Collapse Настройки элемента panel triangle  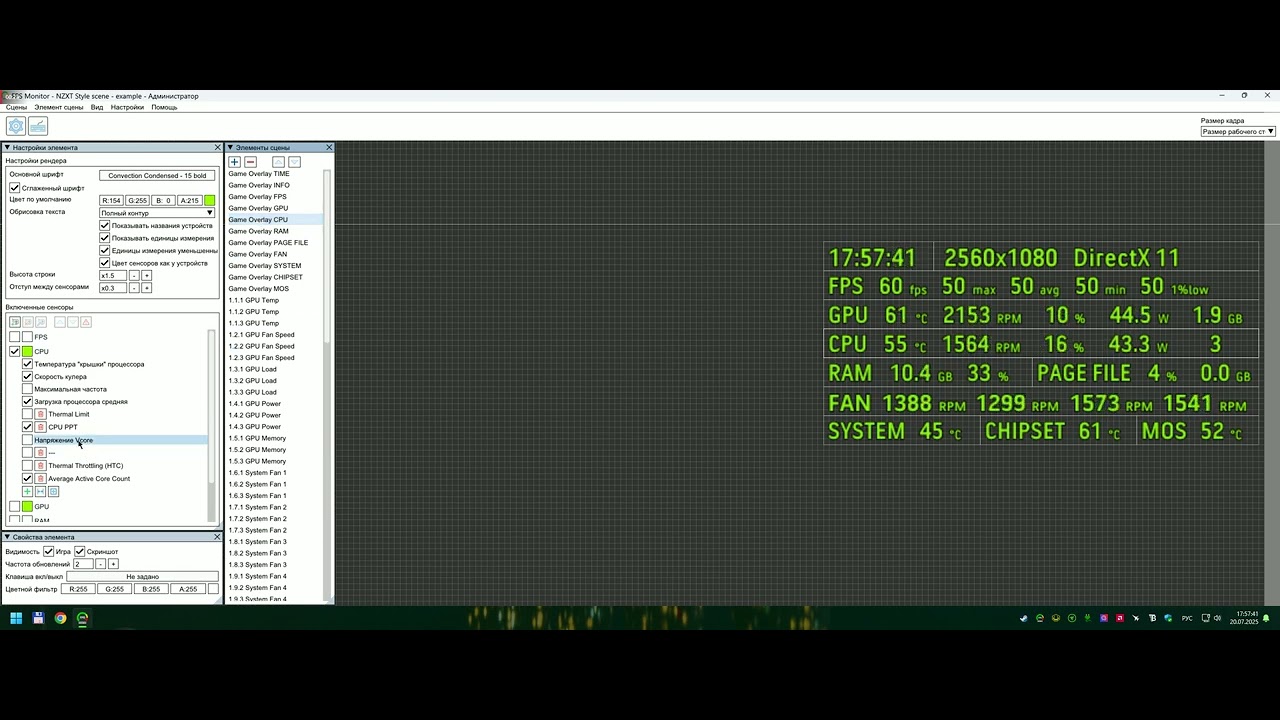point(7,148)
